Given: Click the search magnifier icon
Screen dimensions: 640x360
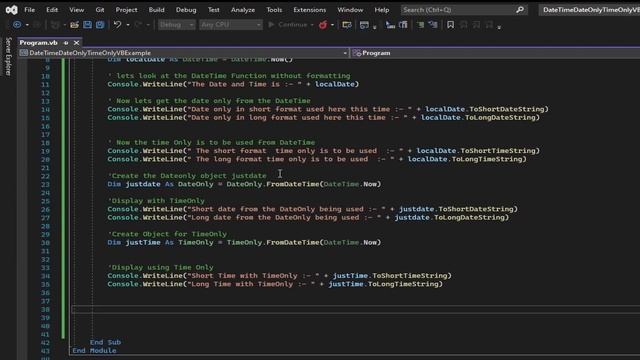Looking at the screenshot, I should pyautogui.click(x=520, y=9).
